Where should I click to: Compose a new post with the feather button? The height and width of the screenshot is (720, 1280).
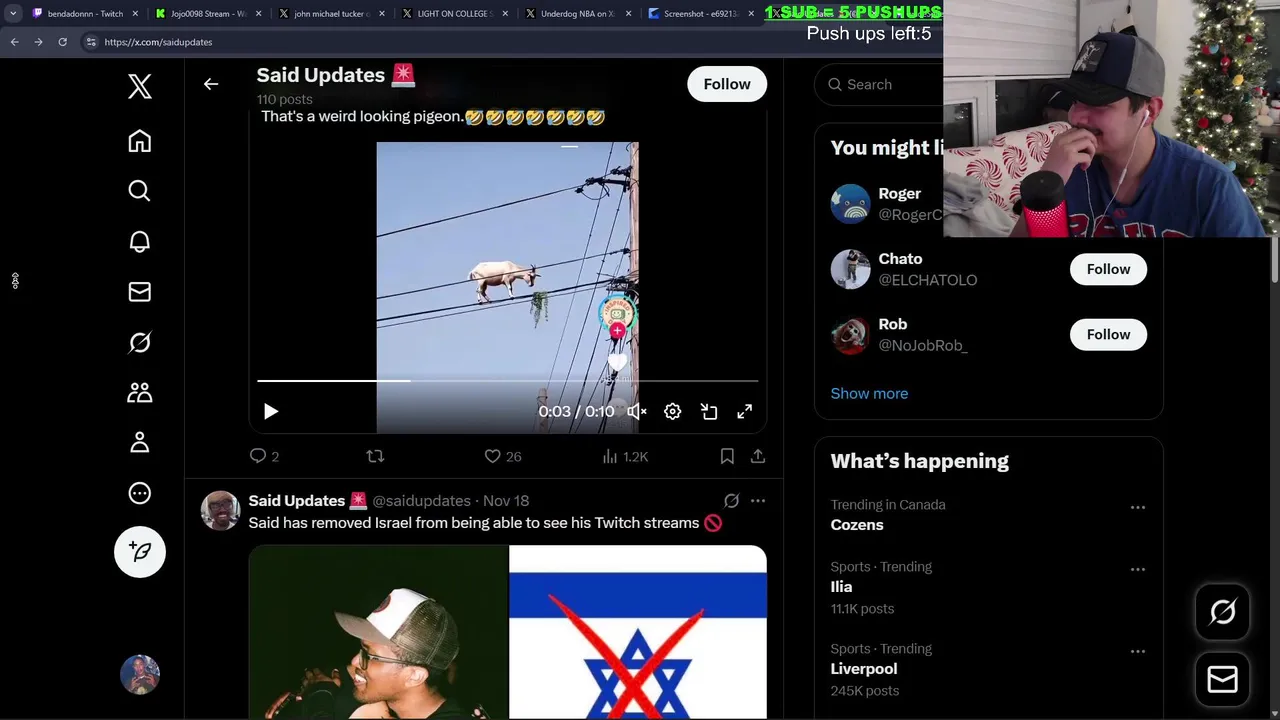pyautogui.click(x=140, y=552)
